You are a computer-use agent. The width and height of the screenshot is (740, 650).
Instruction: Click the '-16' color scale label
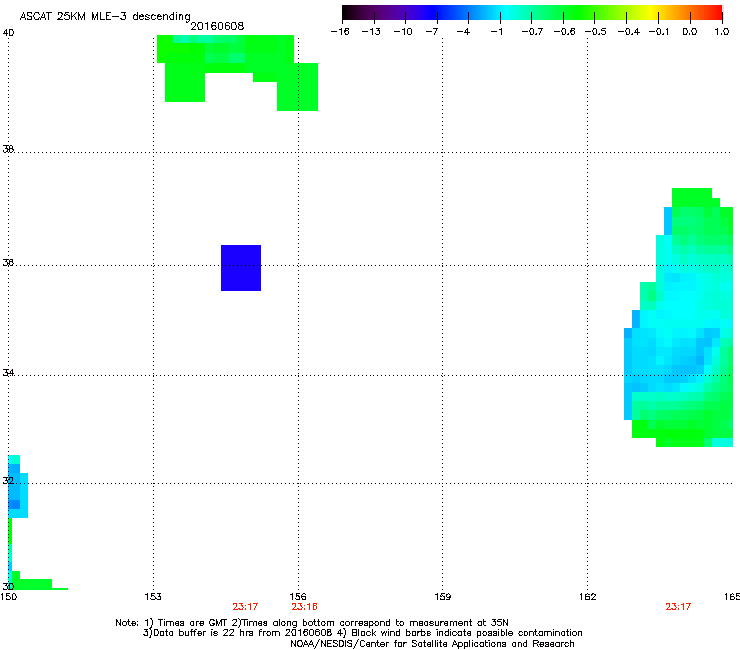[x=340, y=32]
